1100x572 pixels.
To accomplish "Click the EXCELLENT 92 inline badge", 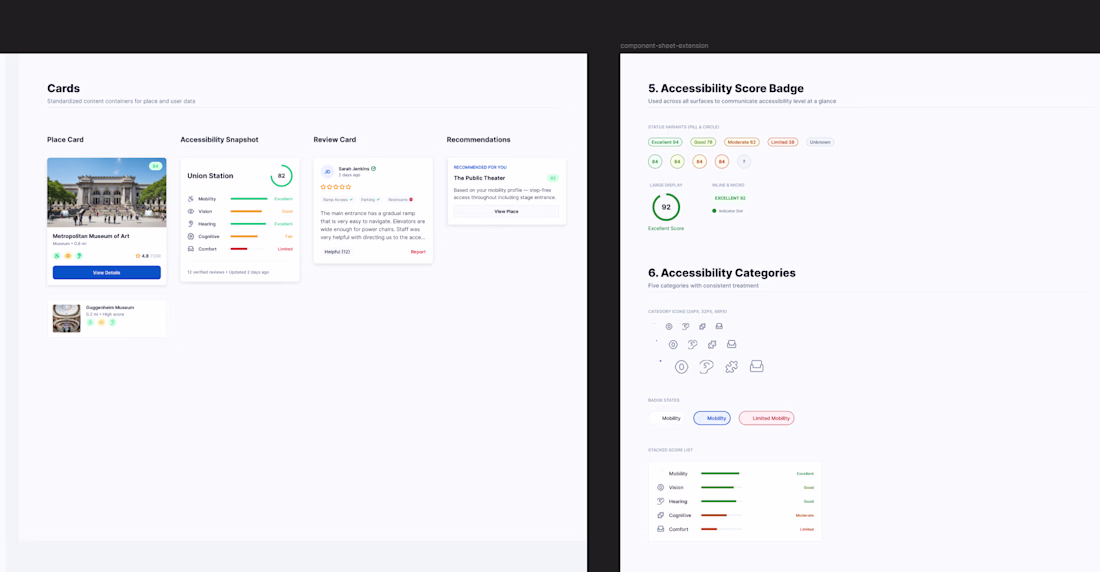I will click(730, 198).
